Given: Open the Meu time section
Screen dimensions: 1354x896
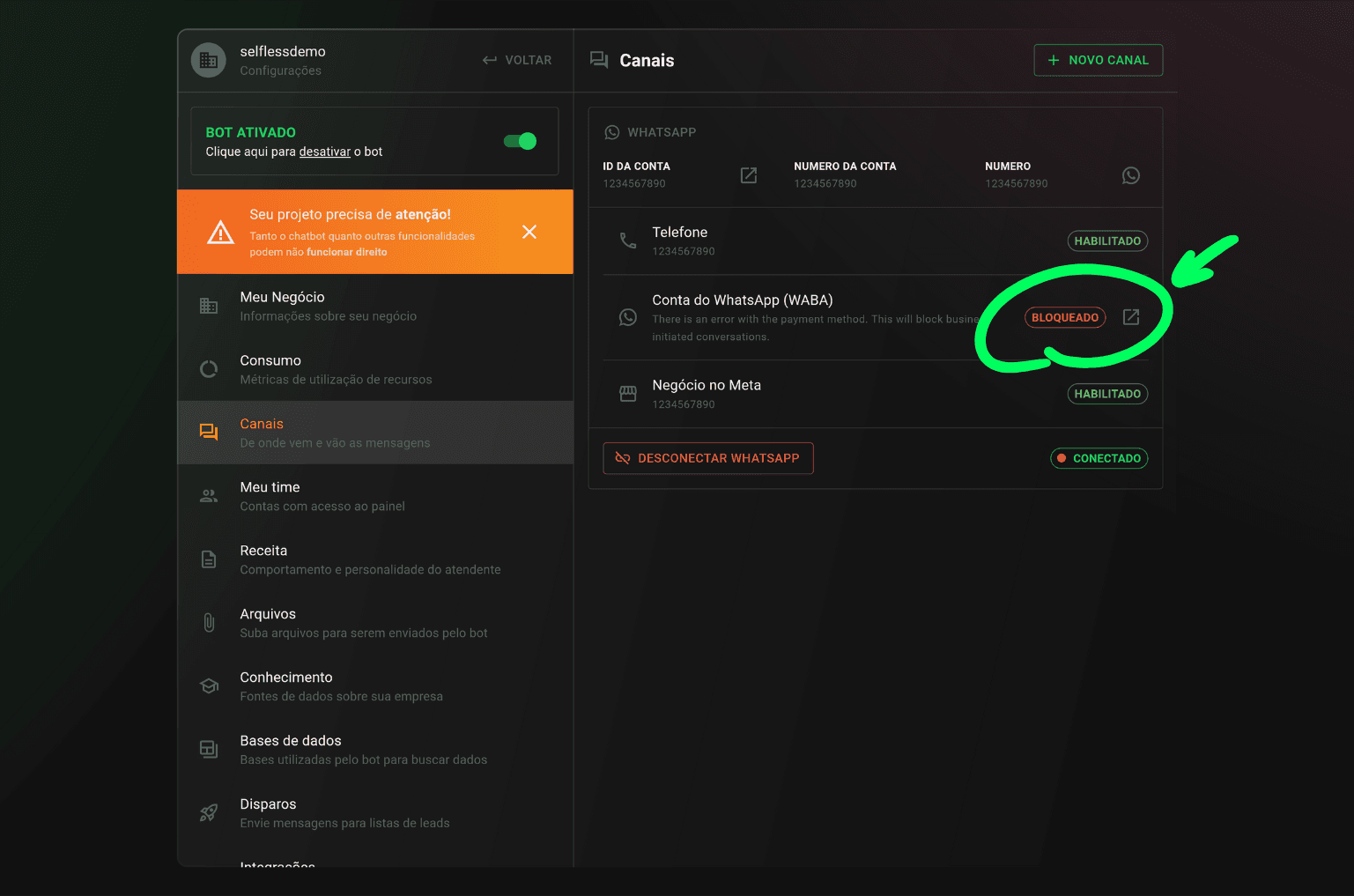Looking at the screenshot, I should pyautogui.click(x=375, y=496).
